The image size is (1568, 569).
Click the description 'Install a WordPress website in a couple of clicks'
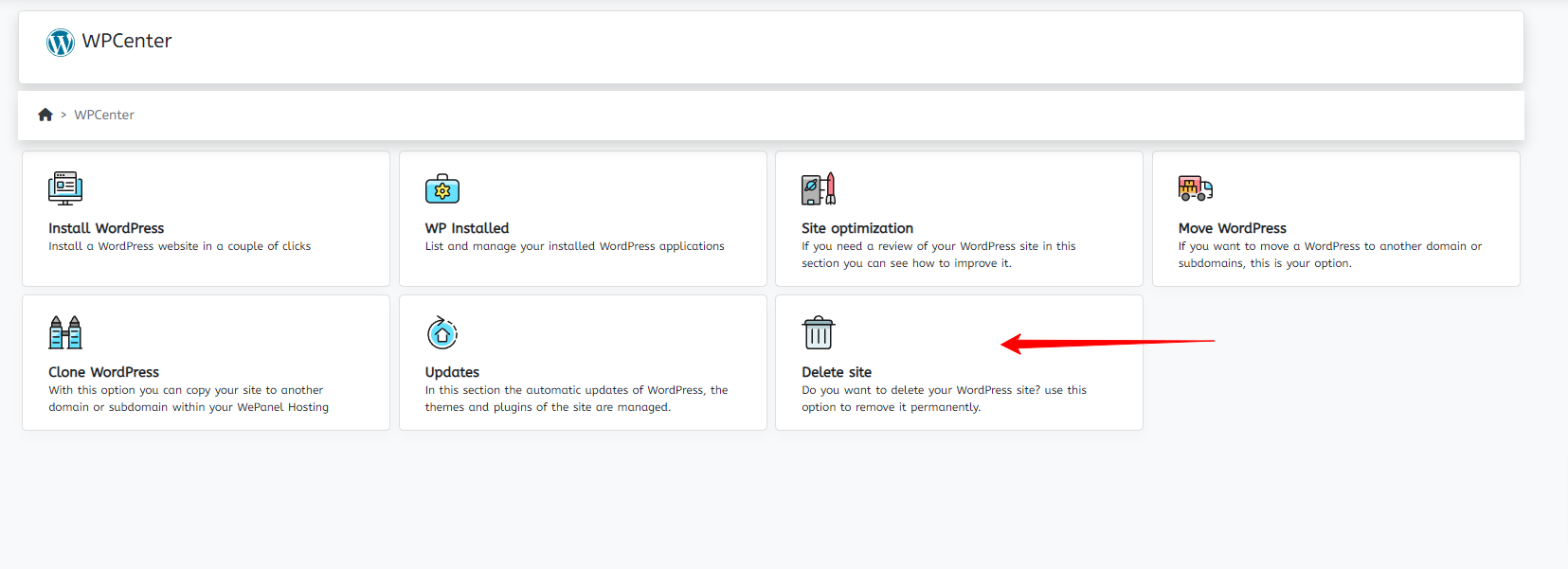pyautogui.click(x=180, y=246)
